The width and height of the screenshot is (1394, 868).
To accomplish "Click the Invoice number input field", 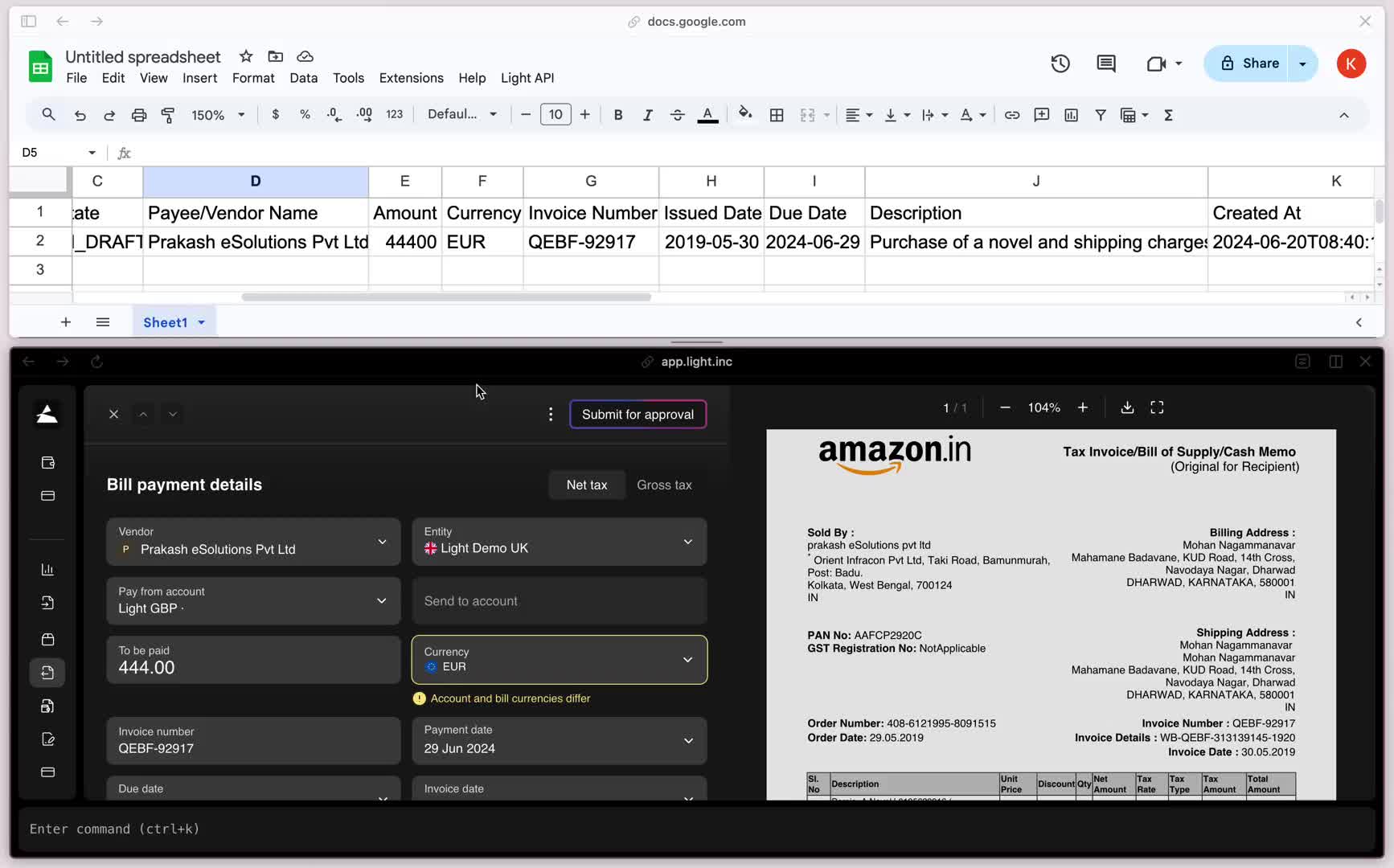I will (x=253, y=740).
